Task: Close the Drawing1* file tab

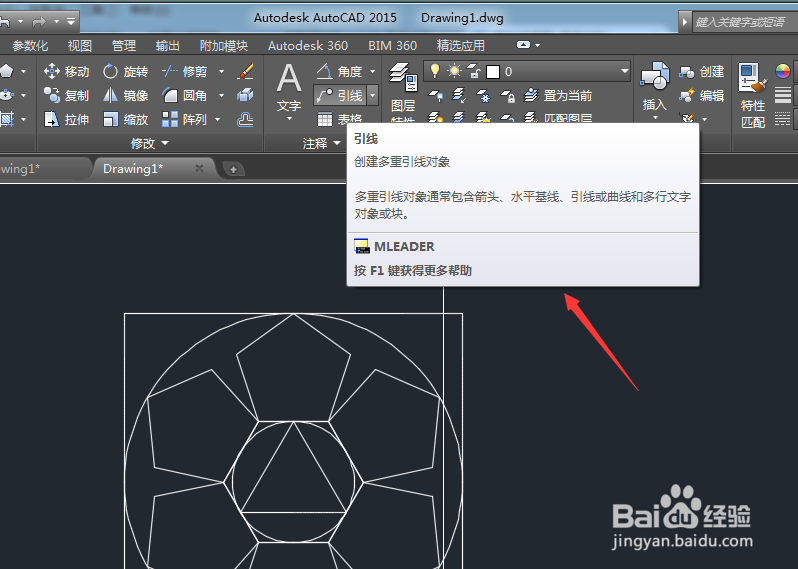Action: point(200,168)
